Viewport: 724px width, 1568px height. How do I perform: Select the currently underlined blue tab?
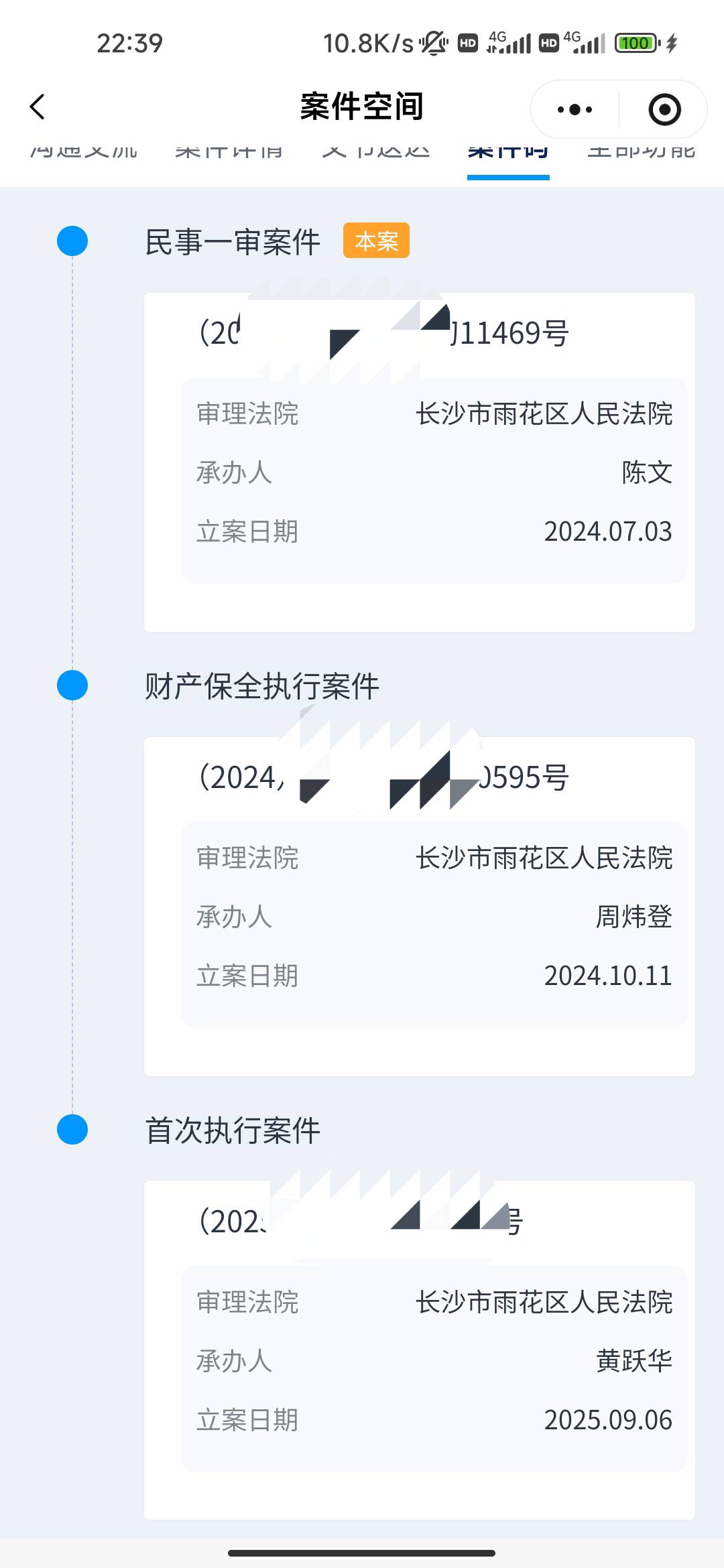click(508, 153)
